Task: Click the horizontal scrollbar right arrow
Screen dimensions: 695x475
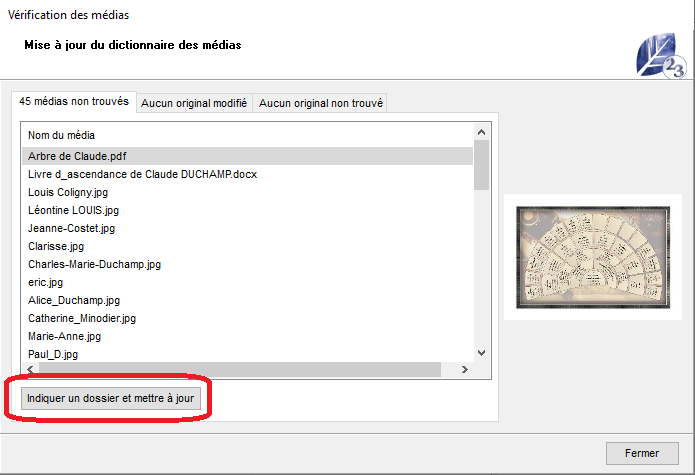Action: coord(465,370)
